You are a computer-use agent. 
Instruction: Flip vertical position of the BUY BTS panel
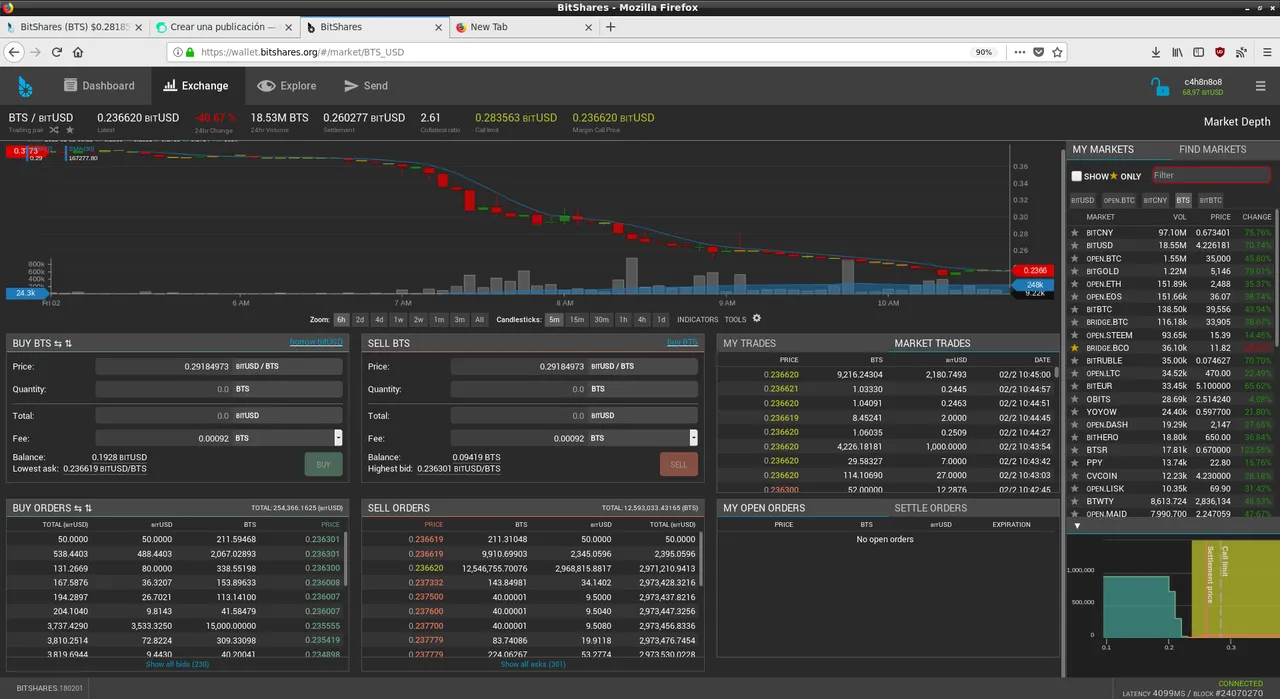point(68,343)
